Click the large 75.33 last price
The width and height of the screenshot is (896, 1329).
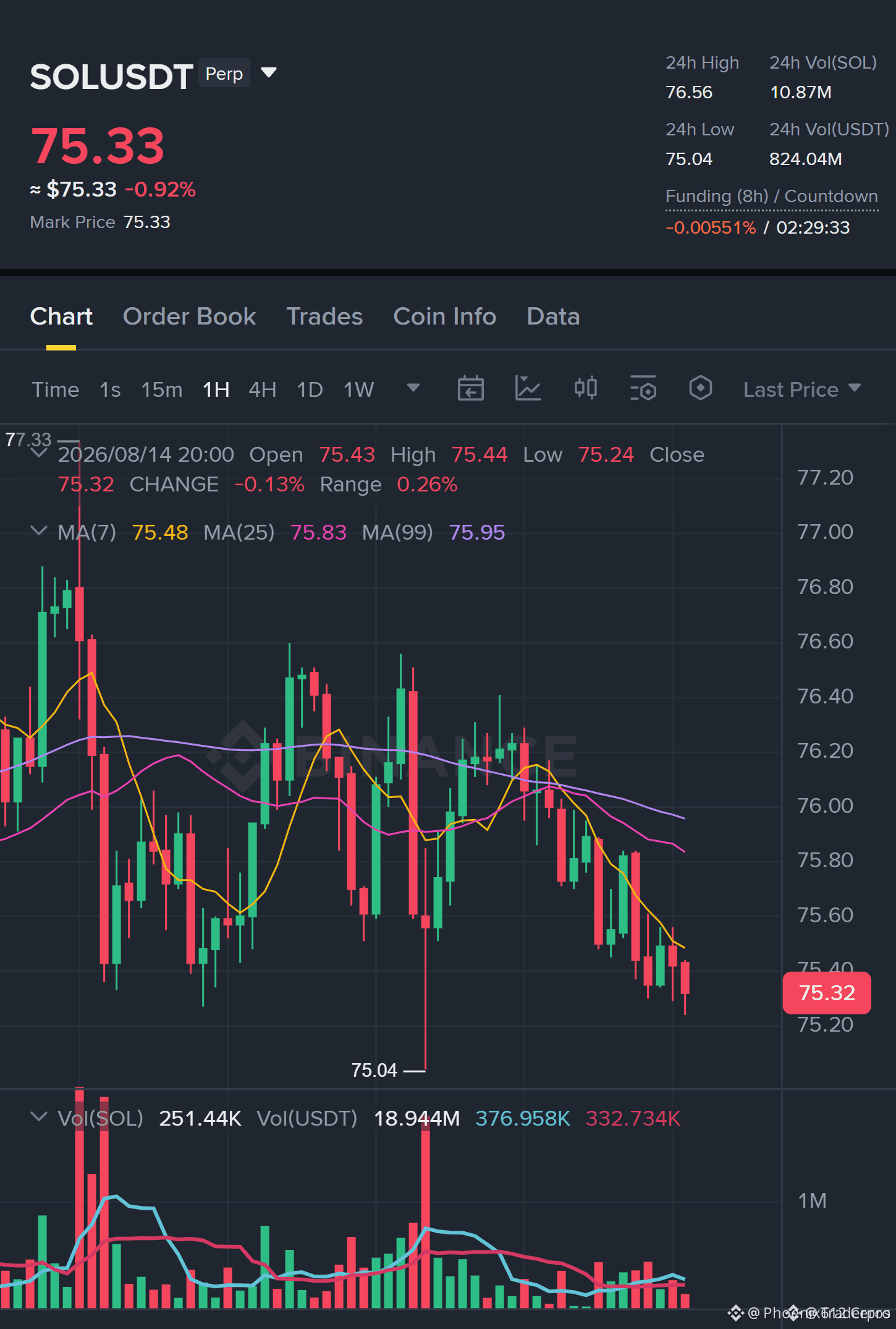point(98,146)
